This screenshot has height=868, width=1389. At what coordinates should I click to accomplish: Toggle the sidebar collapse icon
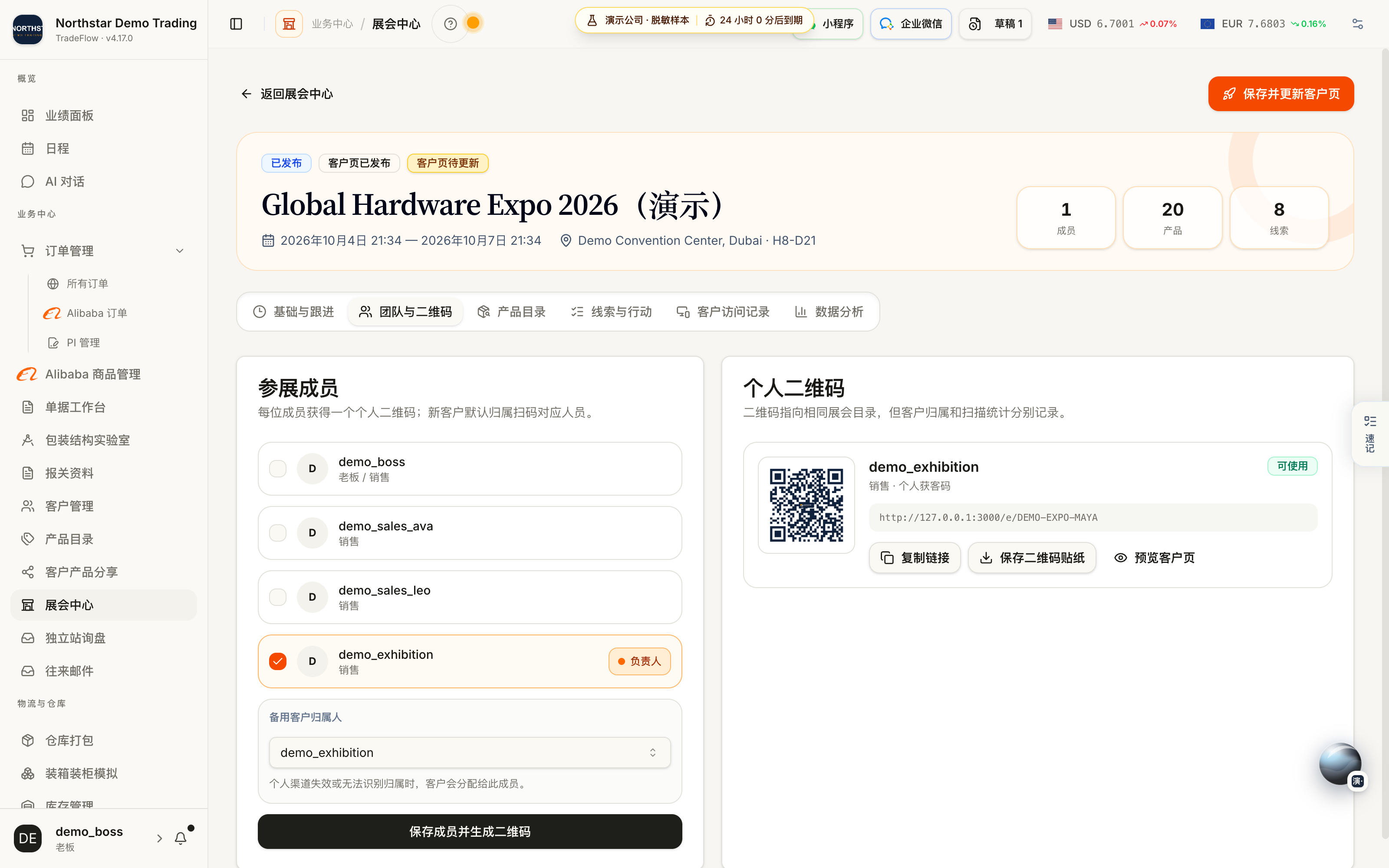(x=236, y=23)
